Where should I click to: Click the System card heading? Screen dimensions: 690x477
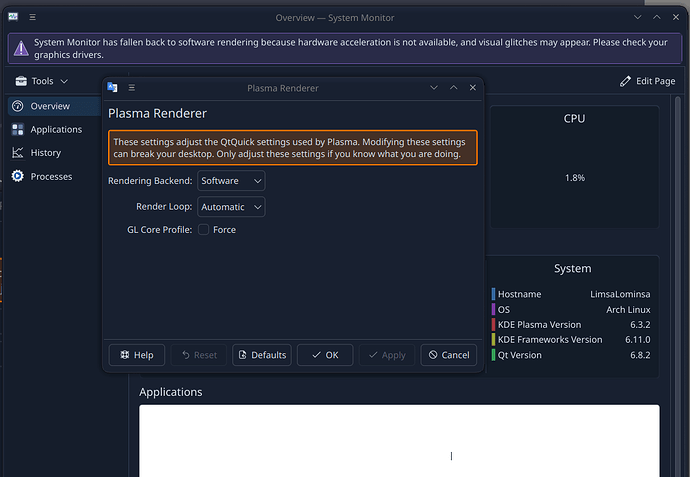tap(573, 268)
